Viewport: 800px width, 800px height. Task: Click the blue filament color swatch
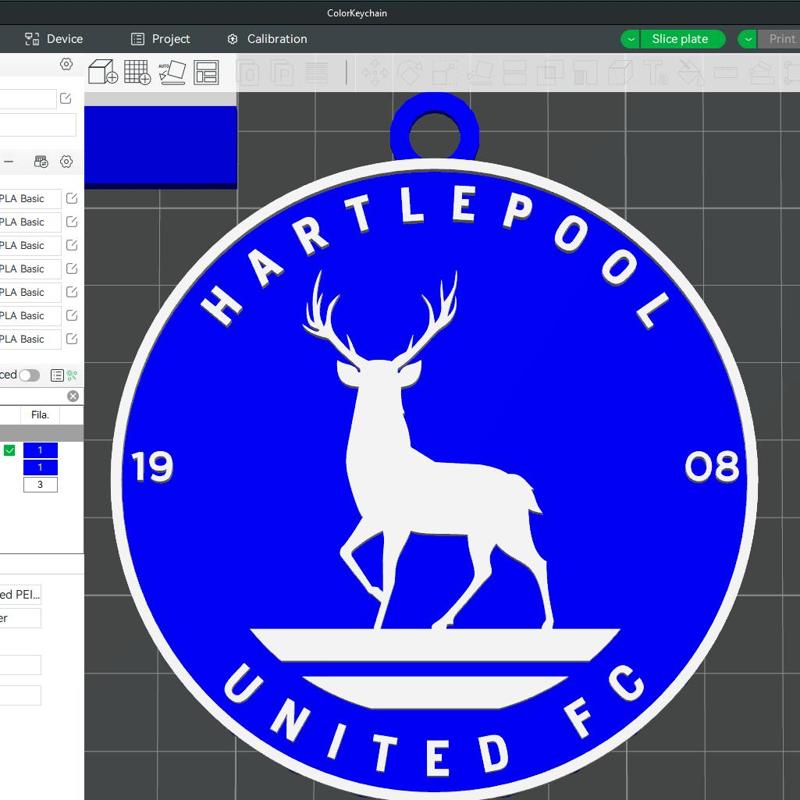click(x=41, y=449)
